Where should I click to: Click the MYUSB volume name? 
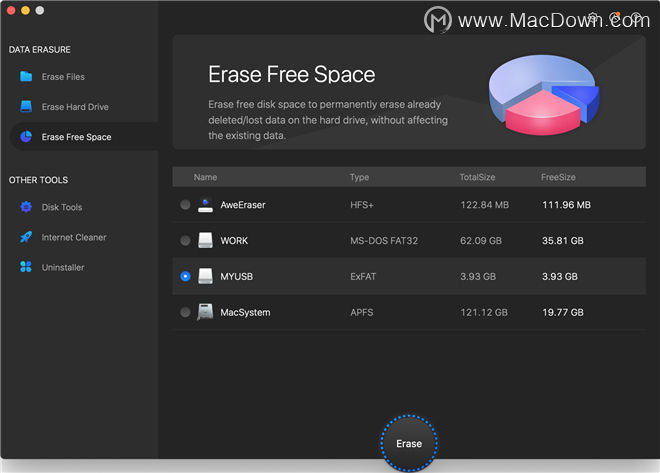237,276
